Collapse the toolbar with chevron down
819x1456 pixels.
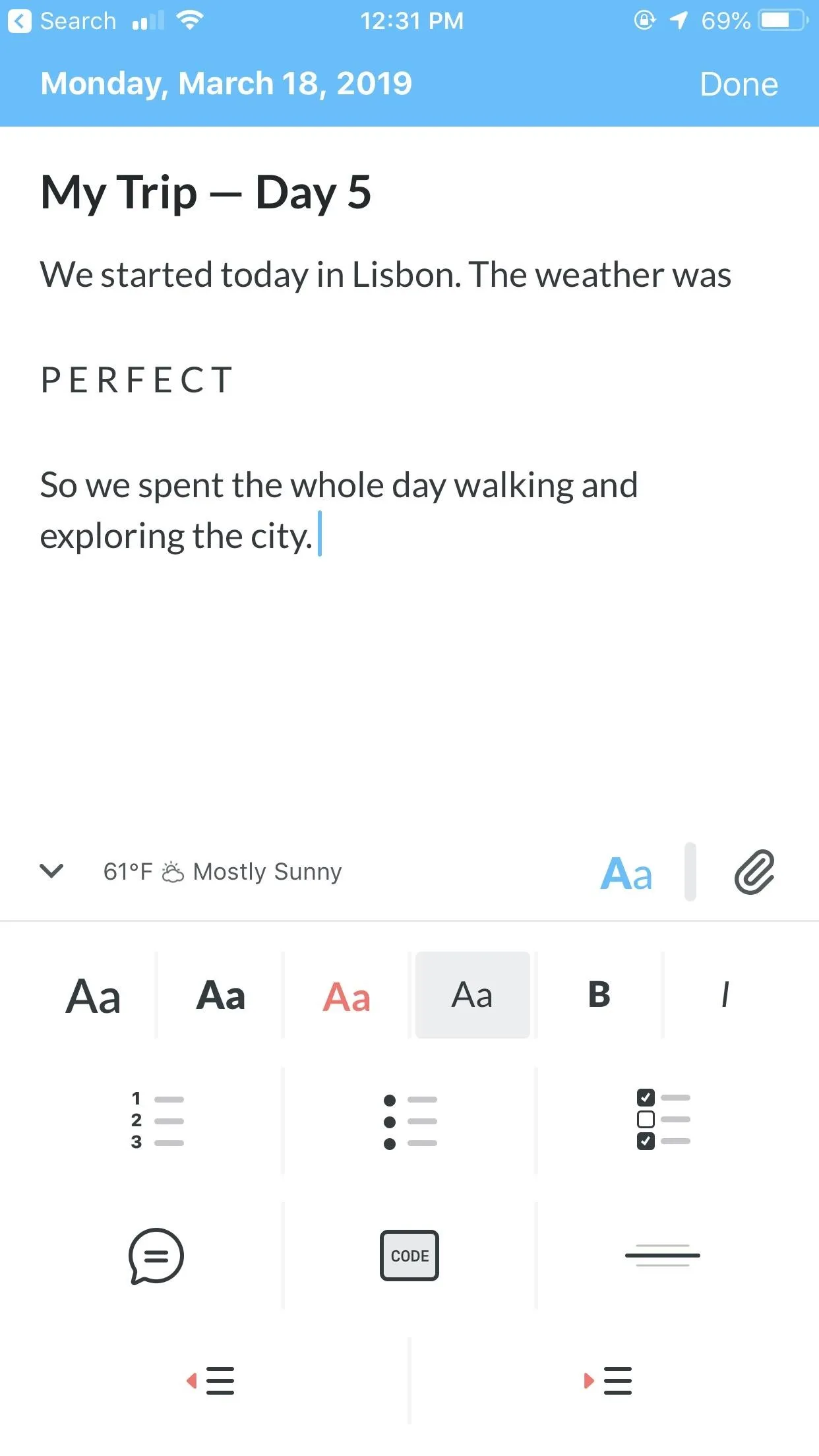(51, 871)
